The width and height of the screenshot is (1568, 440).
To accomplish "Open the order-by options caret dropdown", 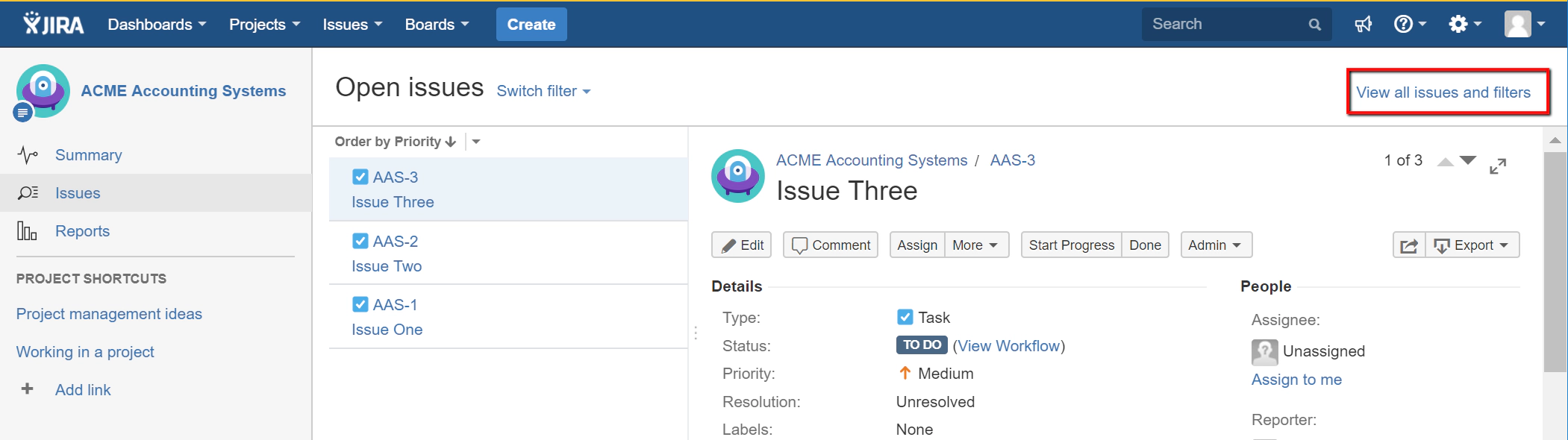I will (x=476, y=142).
